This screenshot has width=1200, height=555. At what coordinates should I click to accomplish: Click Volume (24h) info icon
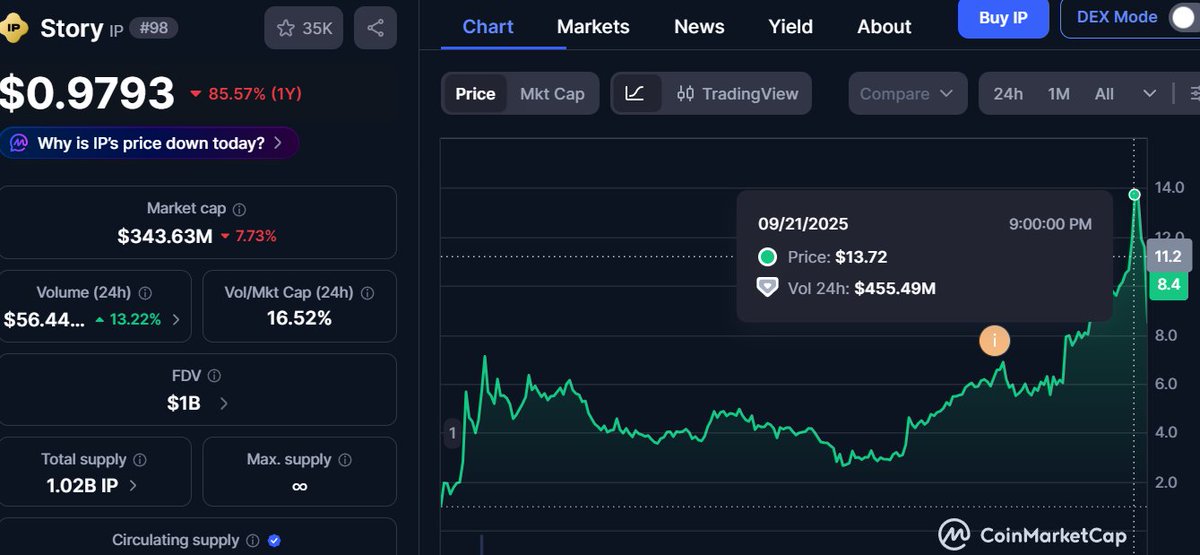click(x=145, y=294)
